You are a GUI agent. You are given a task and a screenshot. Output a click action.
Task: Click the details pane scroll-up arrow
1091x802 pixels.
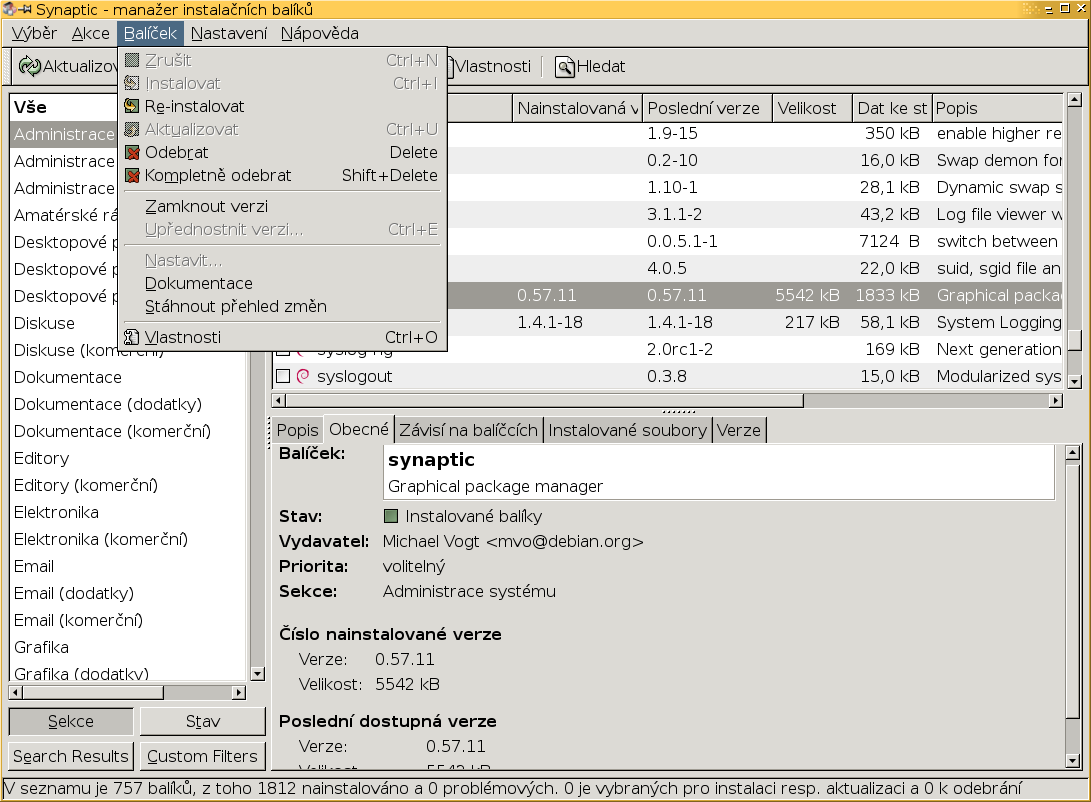tap(1073, 453)
